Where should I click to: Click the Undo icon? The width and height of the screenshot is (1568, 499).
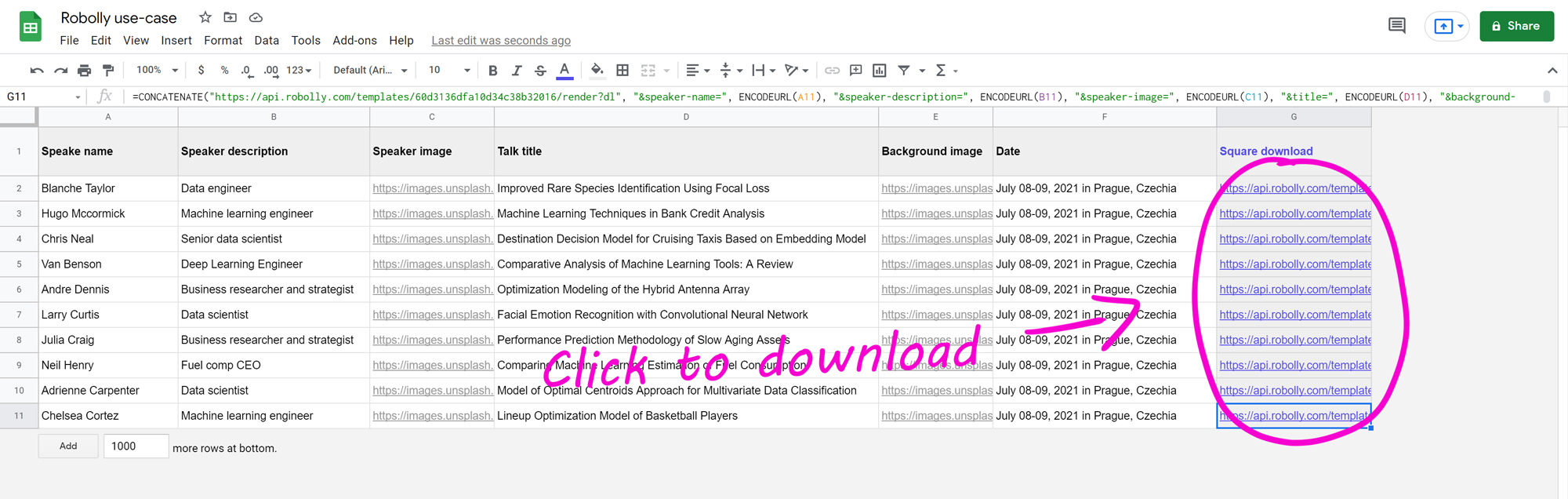pos(37,71)
